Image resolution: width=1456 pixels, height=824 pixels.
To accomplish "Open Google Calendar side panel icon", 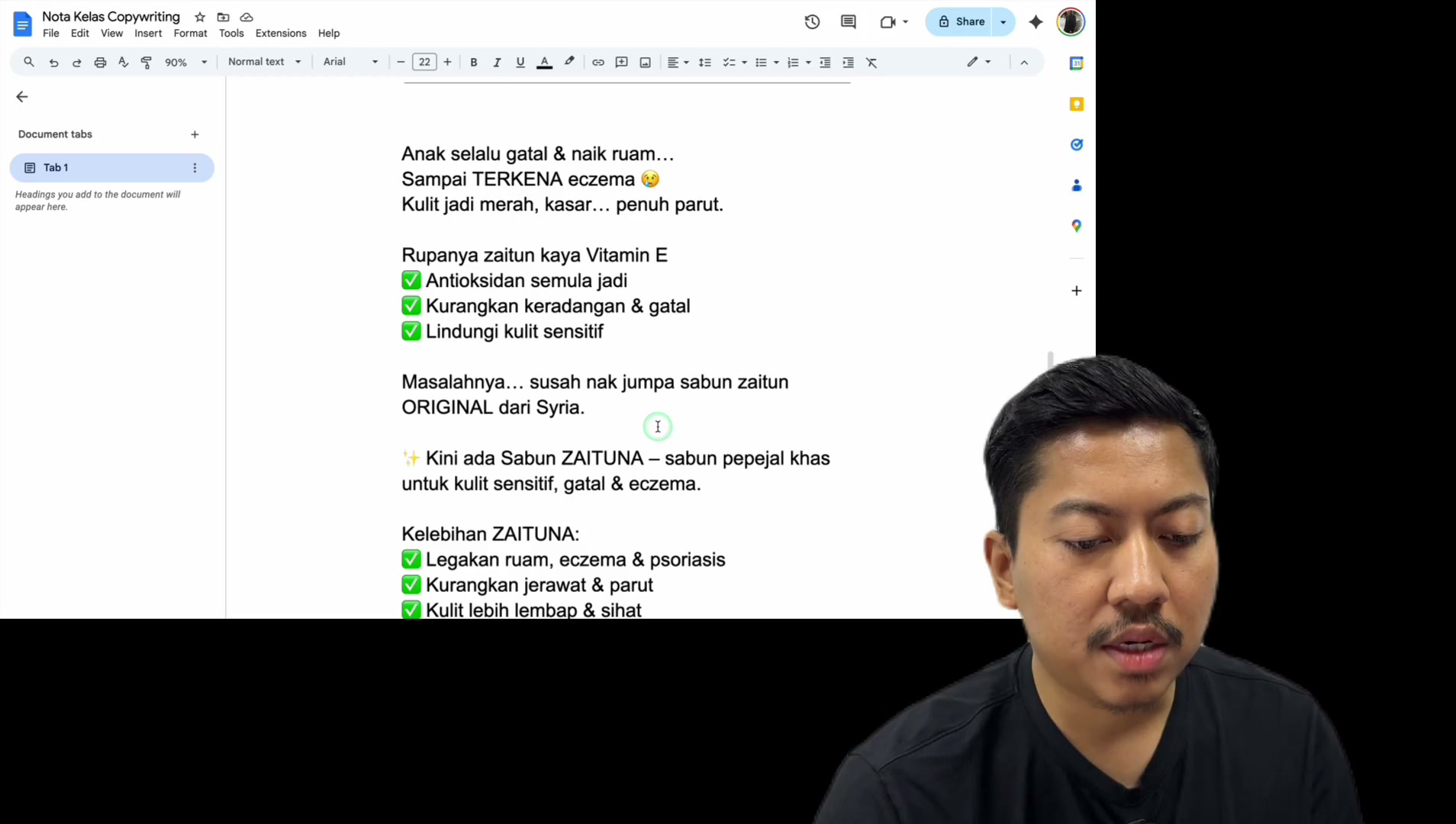I will 1077,63.
